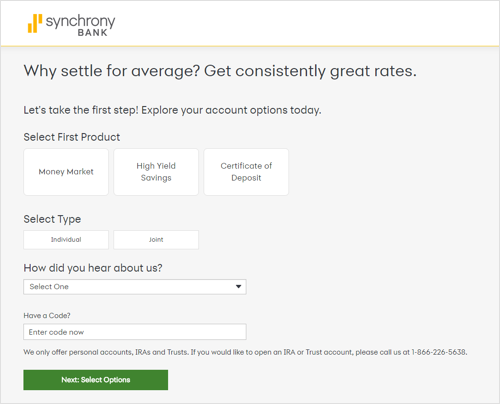Click the BANK text under synchrony logo
This screenshot has width=500, height=404.
tap(93, 33)
